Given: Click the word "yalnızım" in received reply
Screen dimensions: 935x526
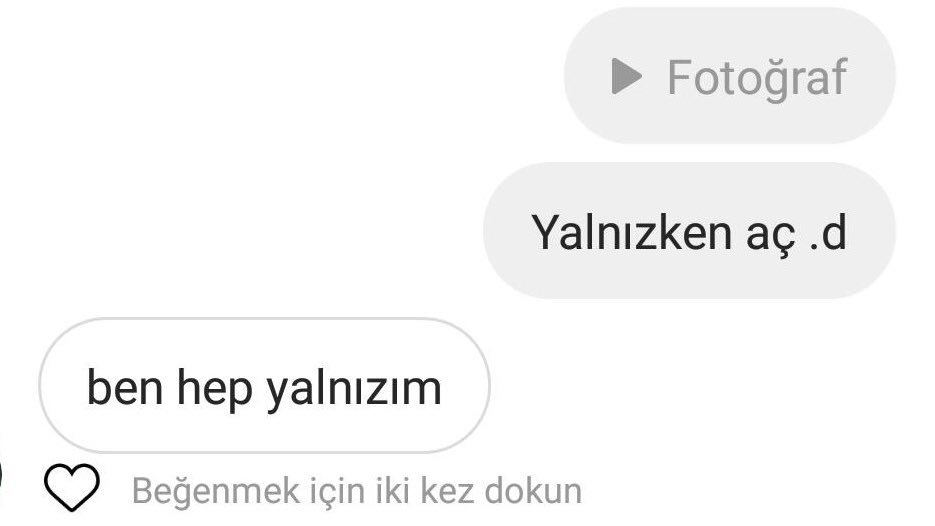Looking at the screenshot, I should click(x=354, y=389).
